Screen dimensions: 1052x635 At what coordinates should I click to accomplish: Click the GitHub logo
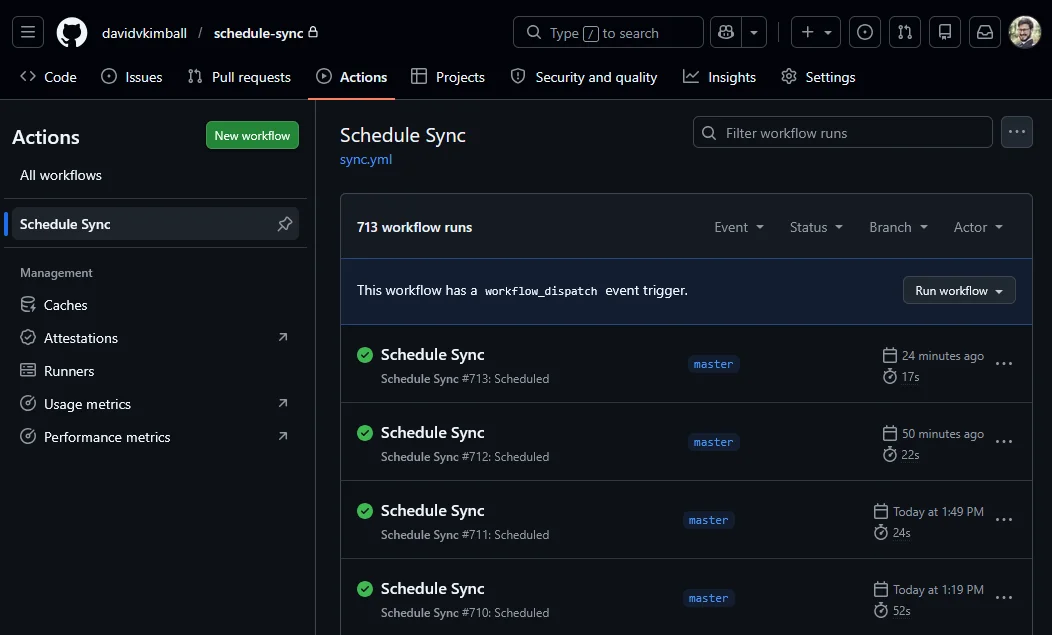coord(71,31)
